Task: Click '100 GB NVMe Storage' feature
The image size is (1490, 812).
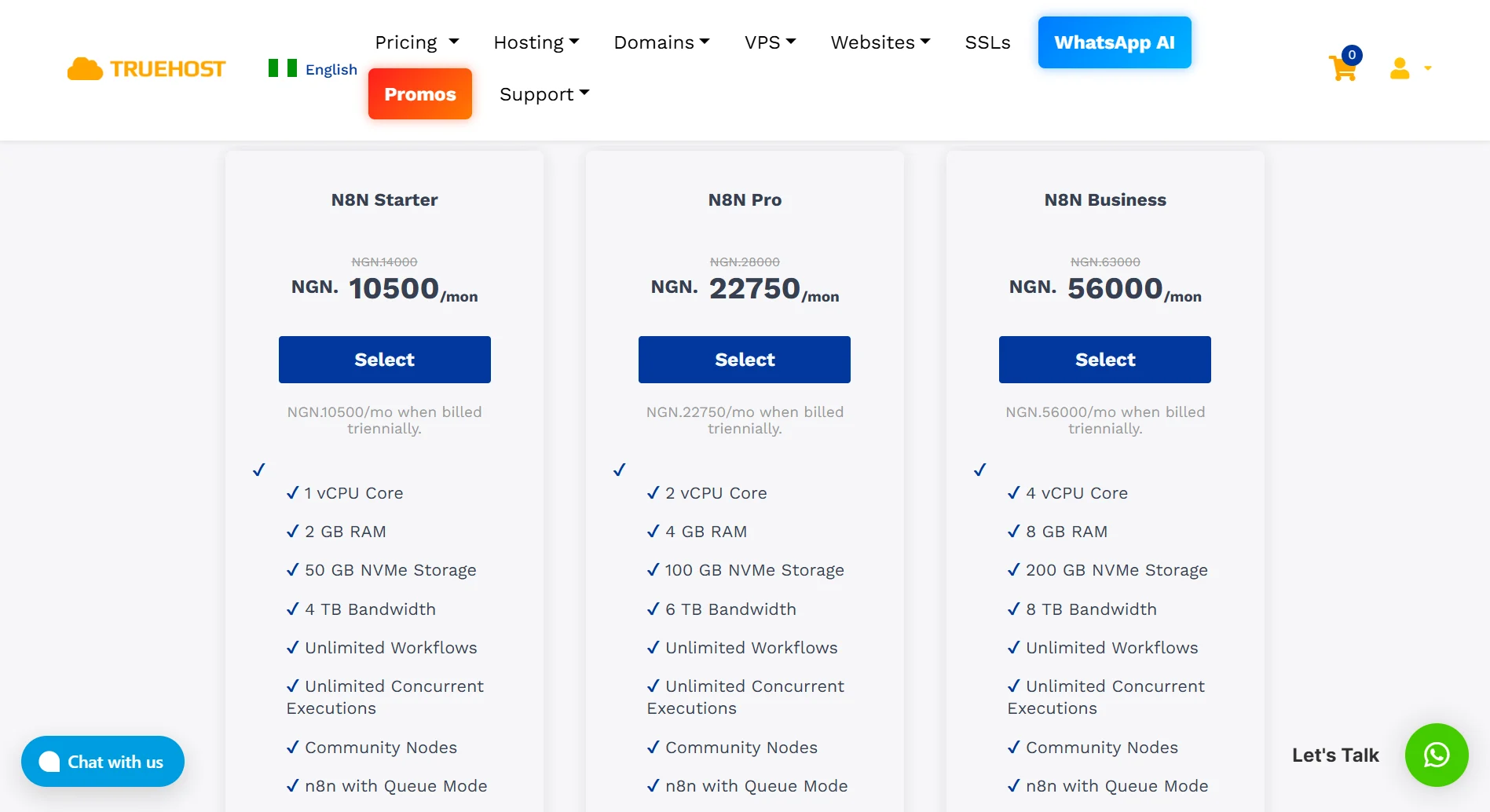Action: click(x=755, y=570)
